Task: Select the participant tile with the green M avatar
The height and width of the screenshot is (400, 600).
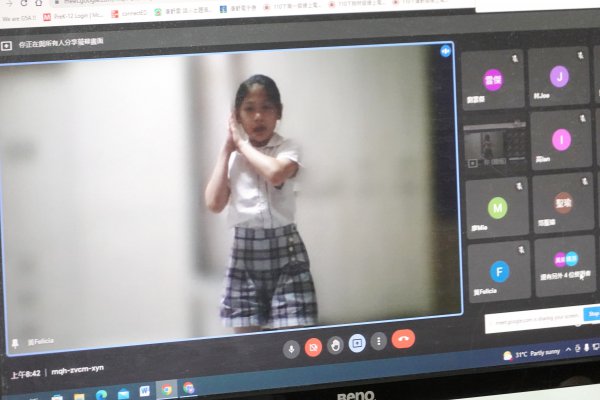Action: click(497, 208)
